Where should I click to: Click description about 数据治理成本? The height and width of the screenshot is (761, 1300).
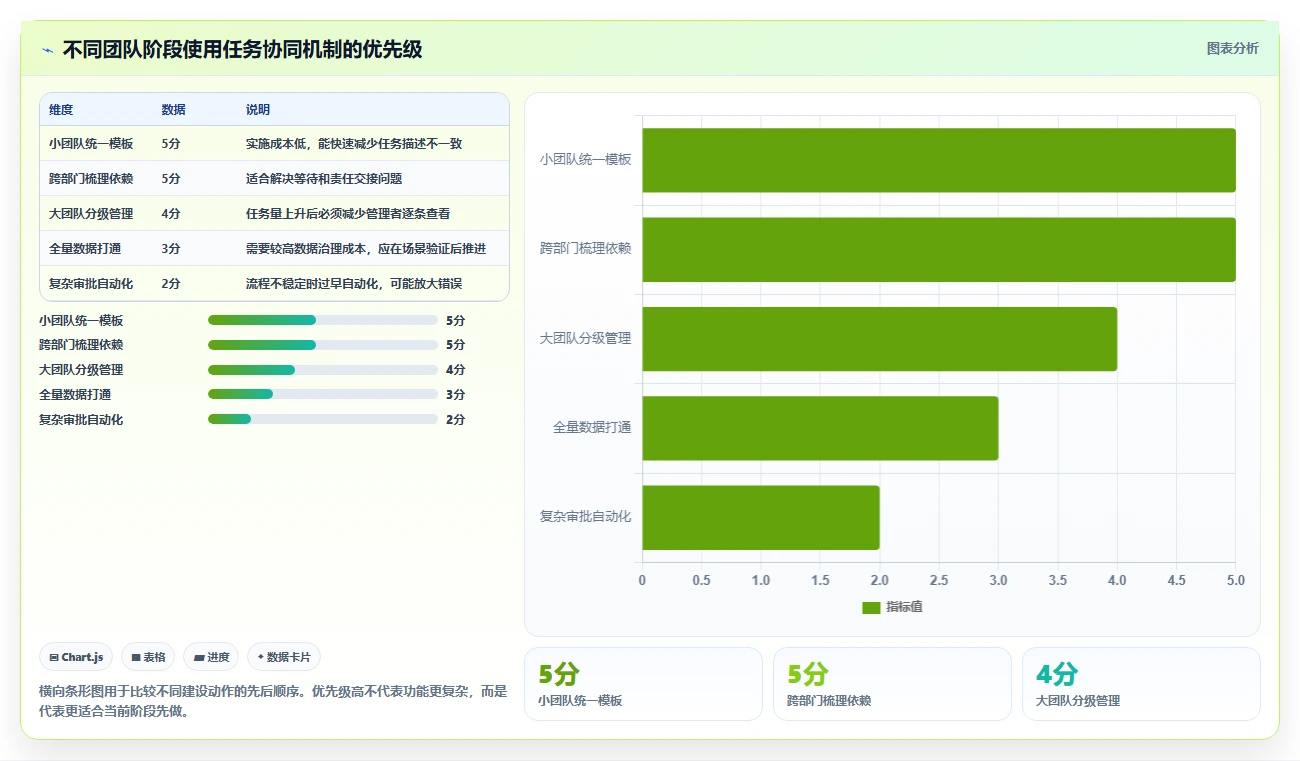[x=366, y=249]
